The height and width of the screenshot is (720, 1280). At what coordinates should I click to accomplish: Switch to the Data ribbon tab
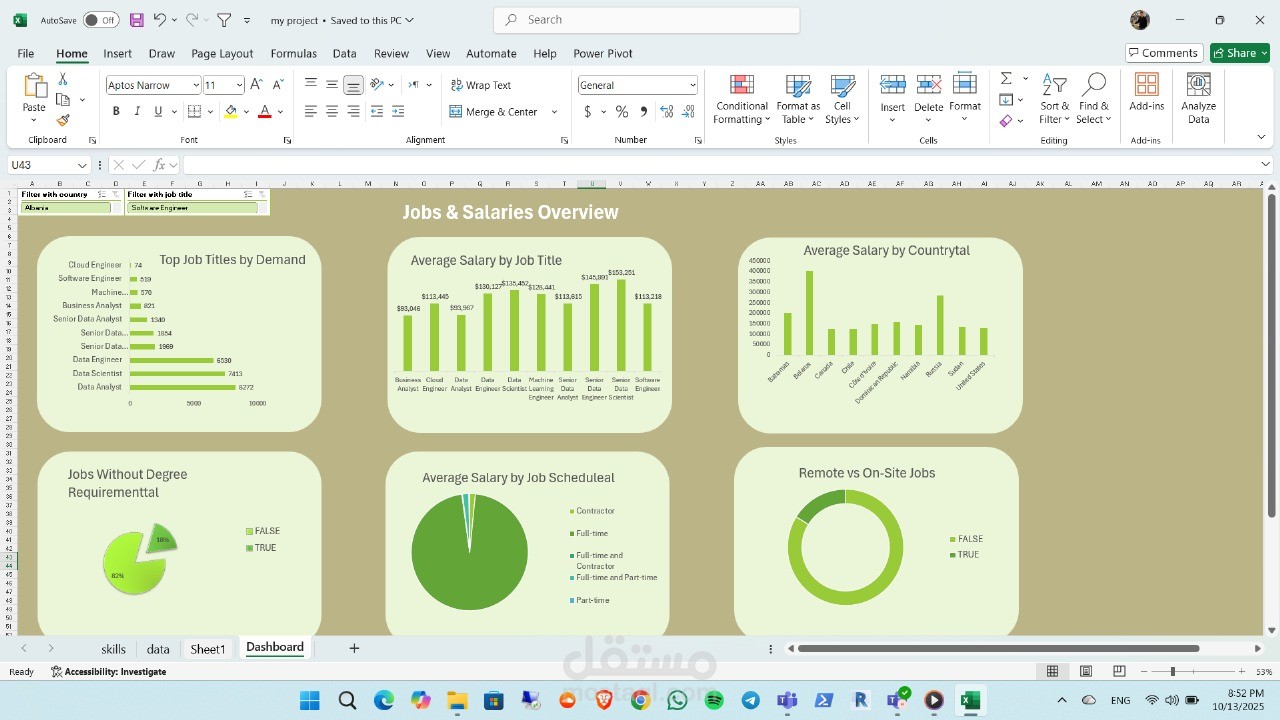pos(344,53)
